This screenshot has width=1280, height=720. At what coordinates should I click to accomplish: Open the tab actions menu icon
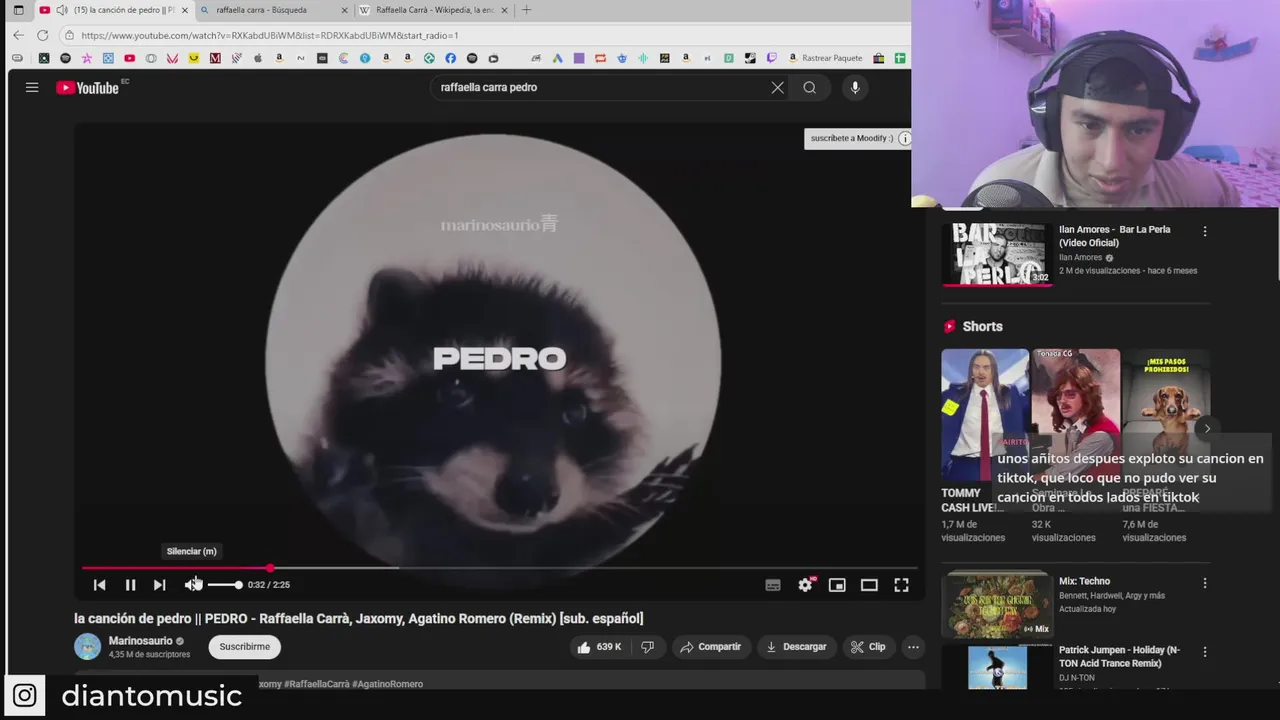tap(18, 10)
